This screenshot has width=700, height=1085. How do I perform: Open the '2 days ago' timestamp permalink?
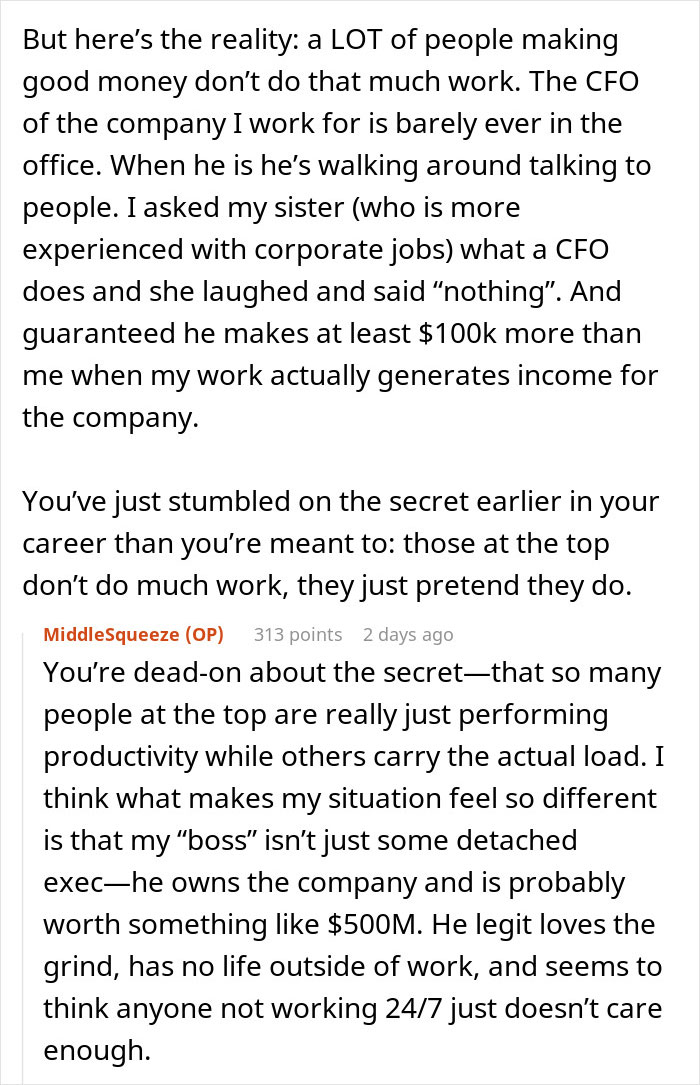tap(408, 635)
